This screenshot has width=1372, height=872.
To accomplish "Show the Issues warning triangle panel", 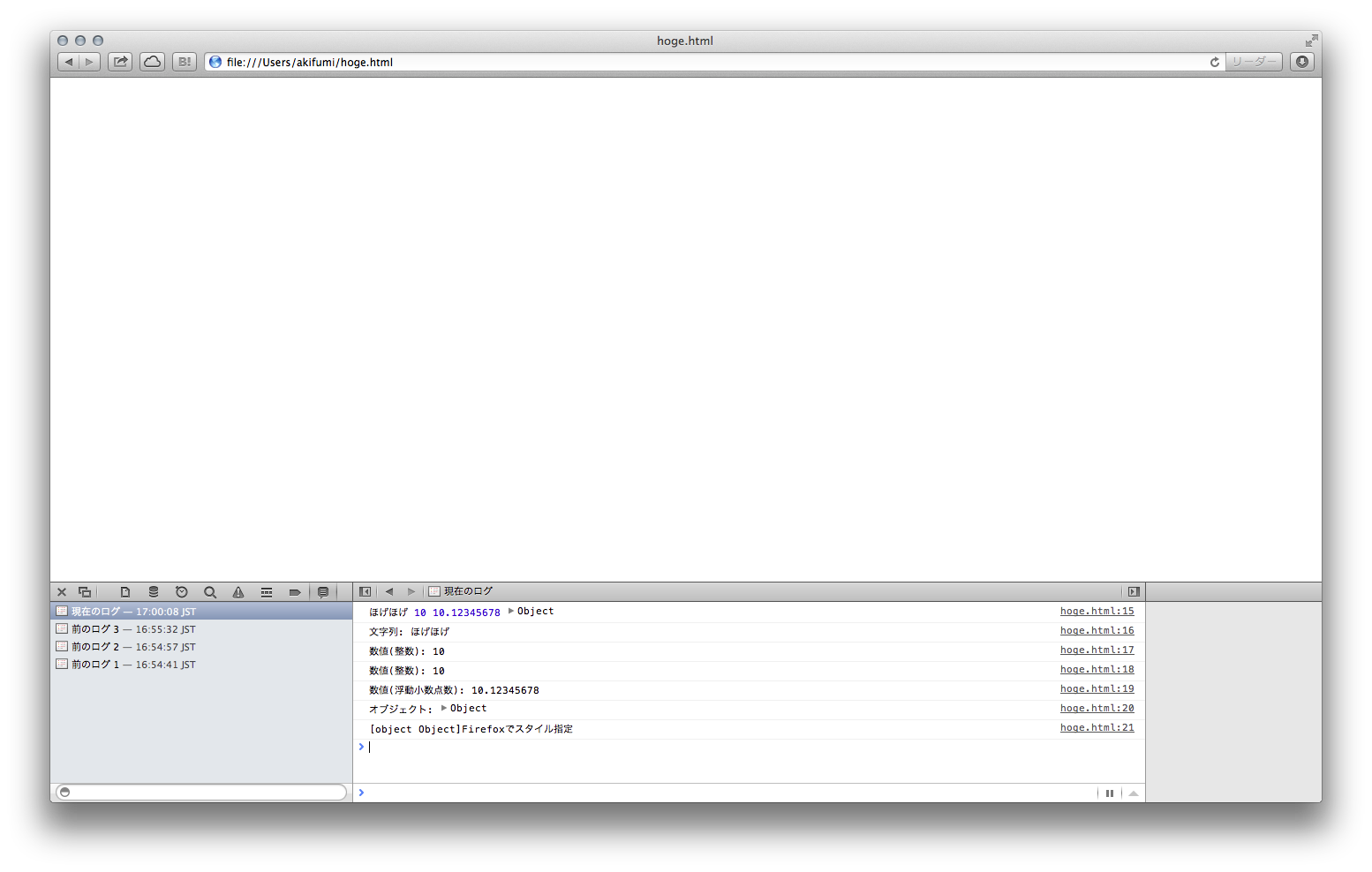I will tap(238, 592).
